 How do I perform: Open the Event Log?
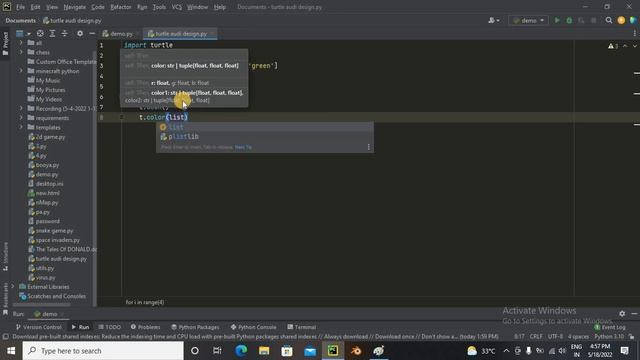point(610,327)
